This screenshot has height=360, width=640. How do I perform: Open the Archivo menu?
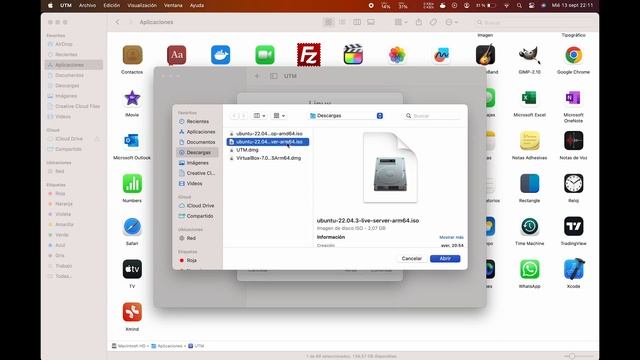pos(87,6)
